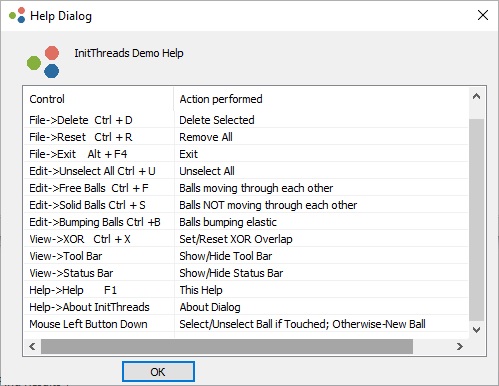
Task: Close the Help Dialog window
Action: click(x=483, y=15)
